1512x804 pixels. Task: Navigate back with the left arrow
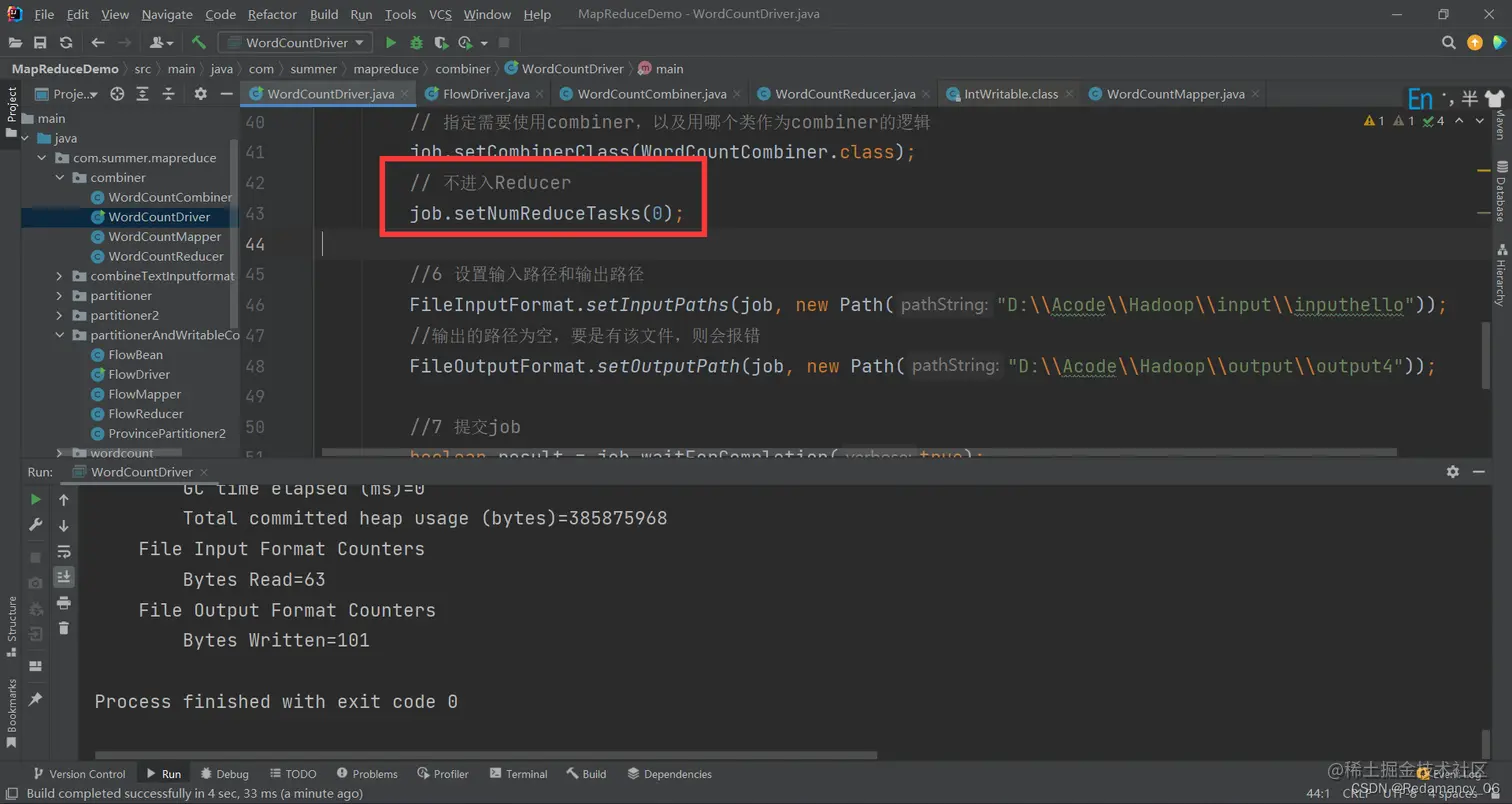click(98, 43)
